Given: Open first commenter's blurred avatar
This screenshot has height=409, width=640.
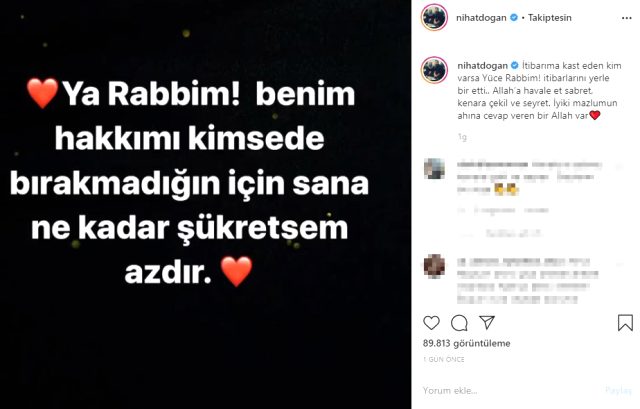Looking at the screenshot, I should [x=434, y=168].
